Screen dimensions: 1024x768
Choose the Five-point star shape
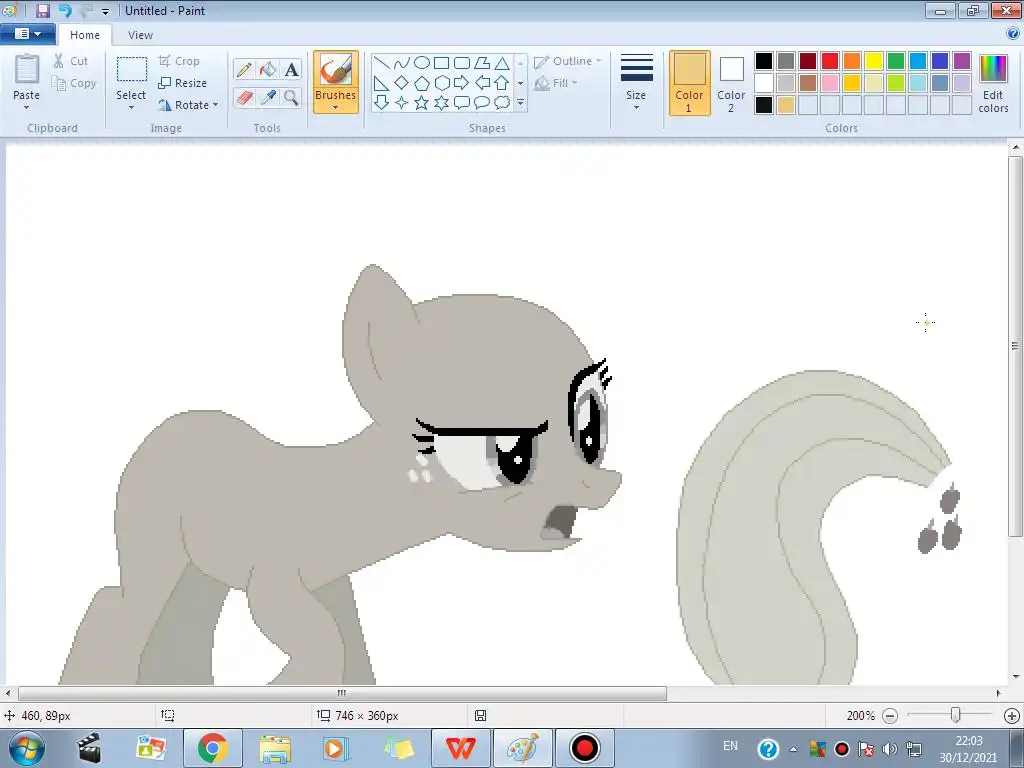coord(422,103)
